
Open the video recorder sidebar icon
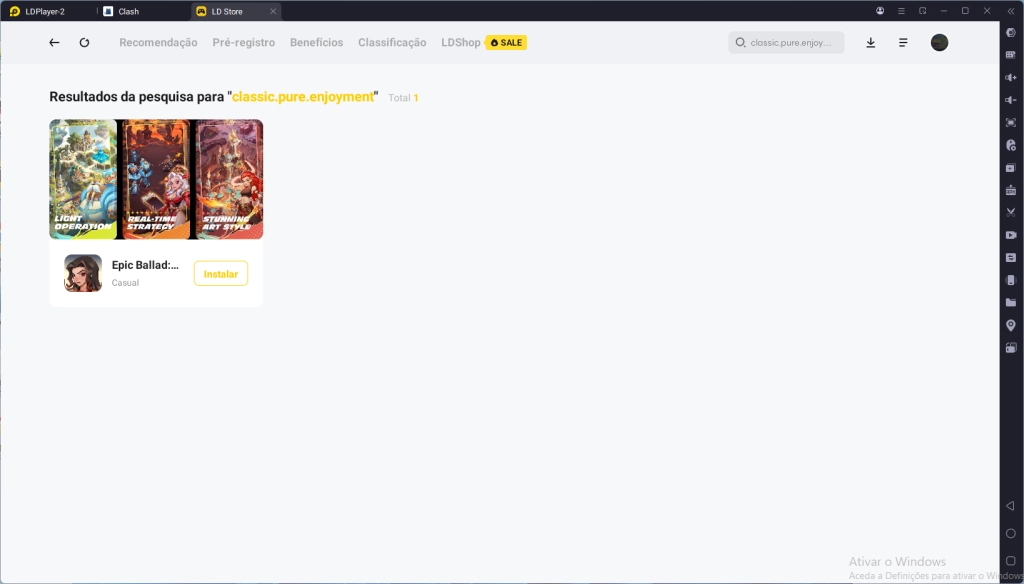[1011, 235]
